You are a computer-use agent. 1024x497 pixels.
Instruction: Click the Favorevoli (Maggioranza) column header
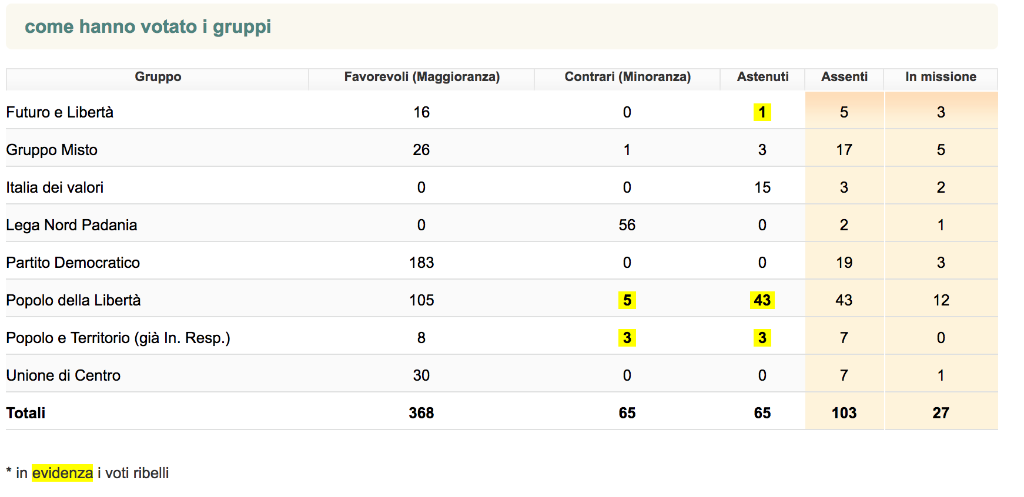pyautogui.click(x=422, y=77)
